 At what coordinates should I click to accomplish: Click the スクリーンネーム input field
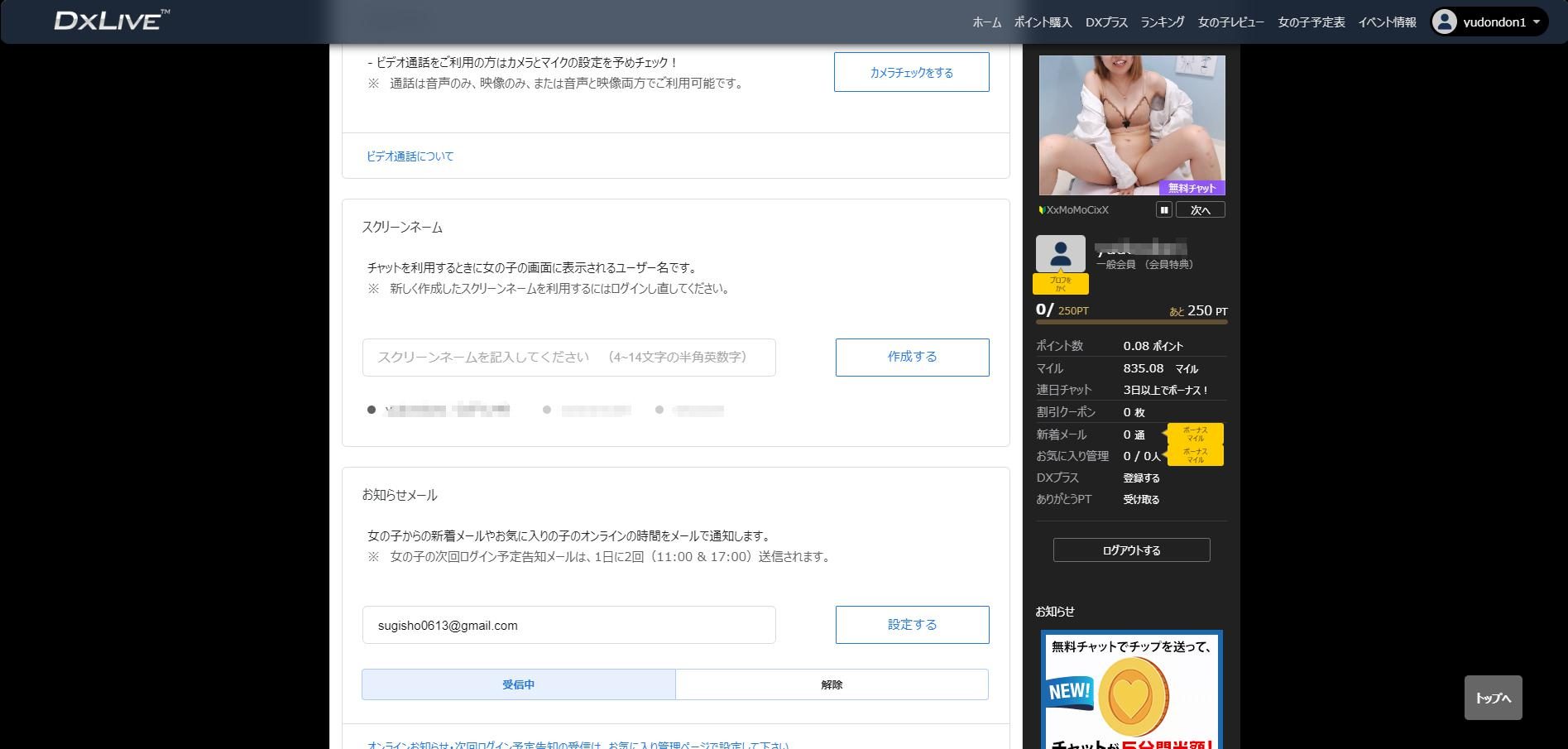point(568,358)
